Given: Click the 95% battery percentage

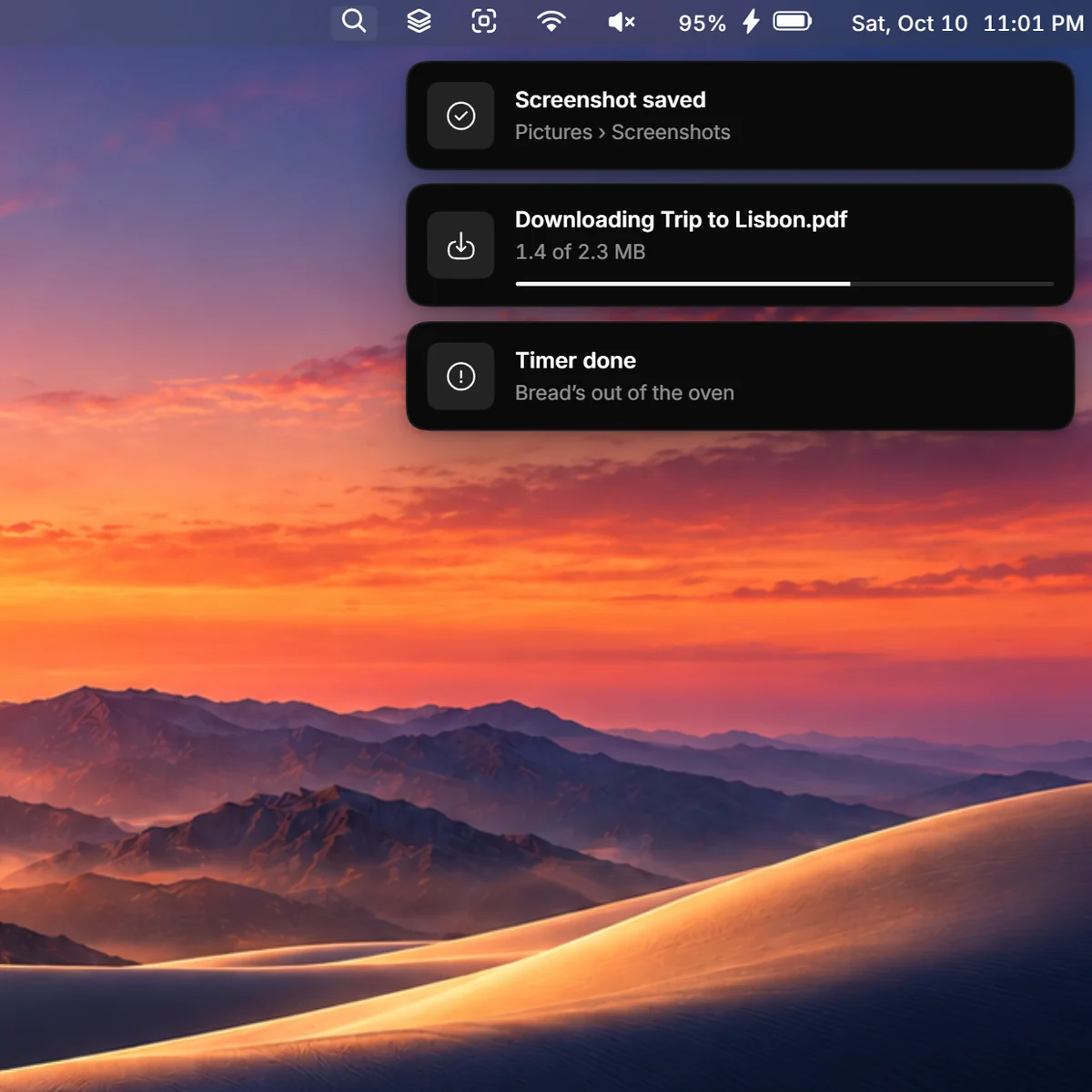Looking at the screenshot, I should coord(703,23).
